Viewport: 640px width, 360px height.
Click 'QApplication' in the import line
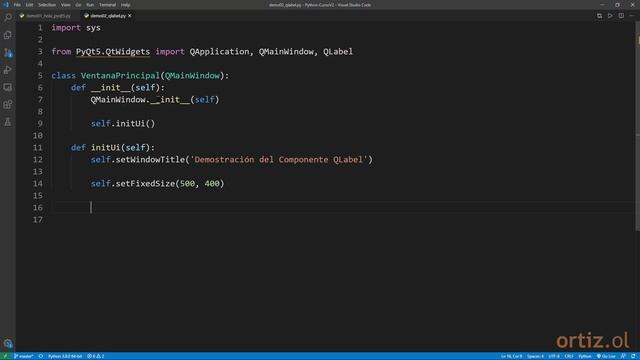[x=219, y=52]
